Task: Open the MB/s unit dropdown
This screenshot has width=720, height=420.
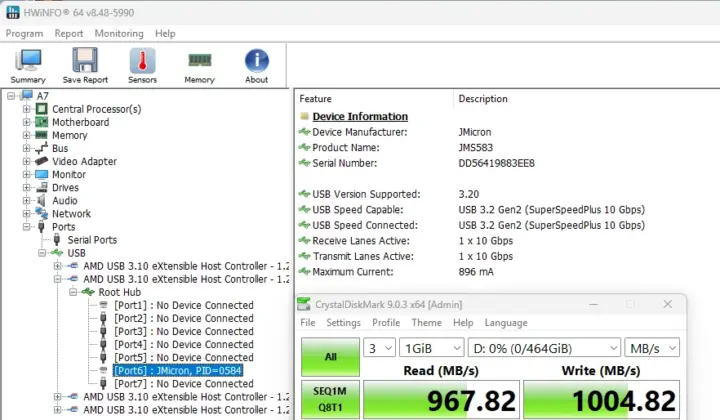Action: [652, 348]
